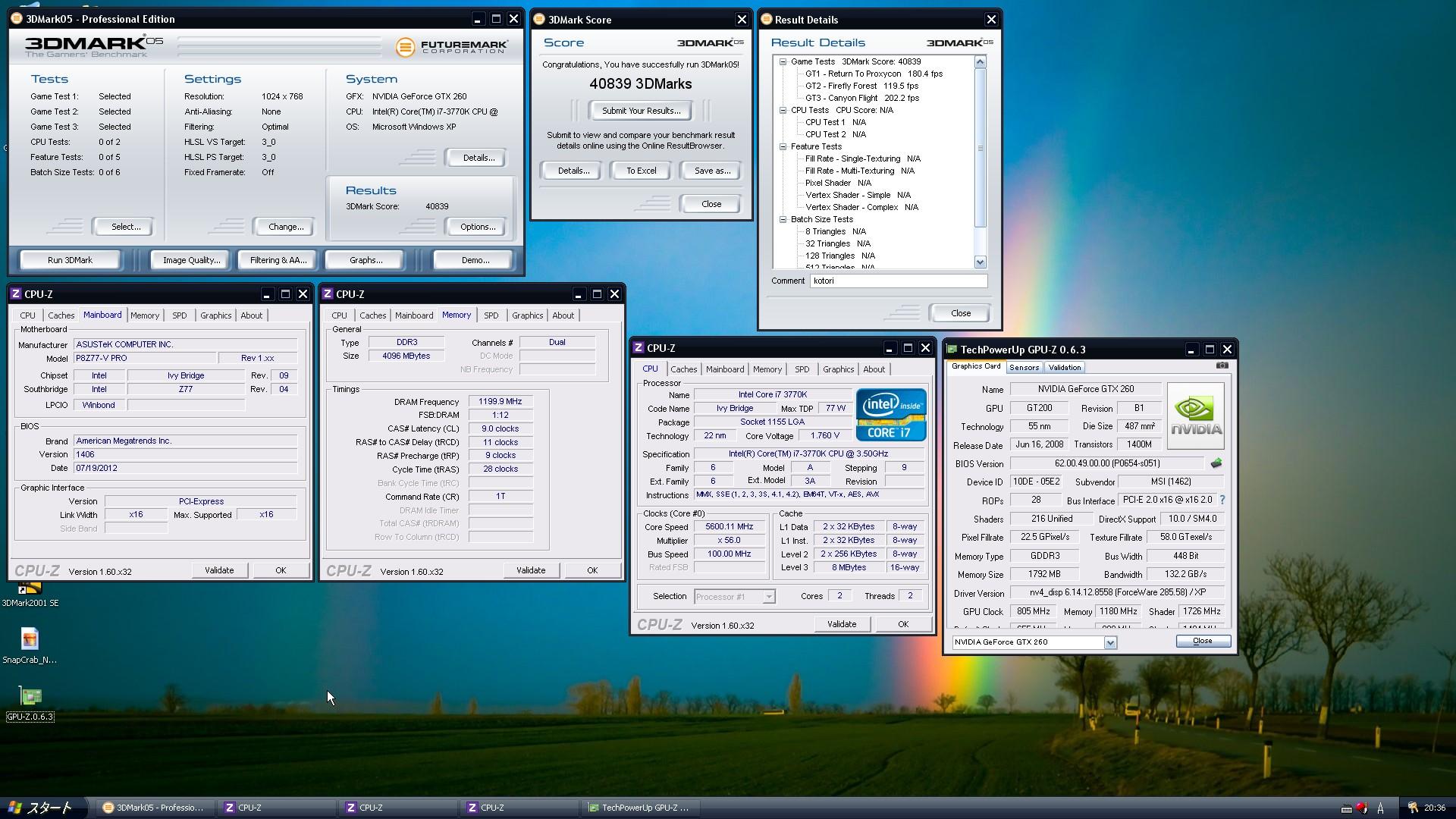Click 3DMark05 taskbar button

(x=154, y=808)
